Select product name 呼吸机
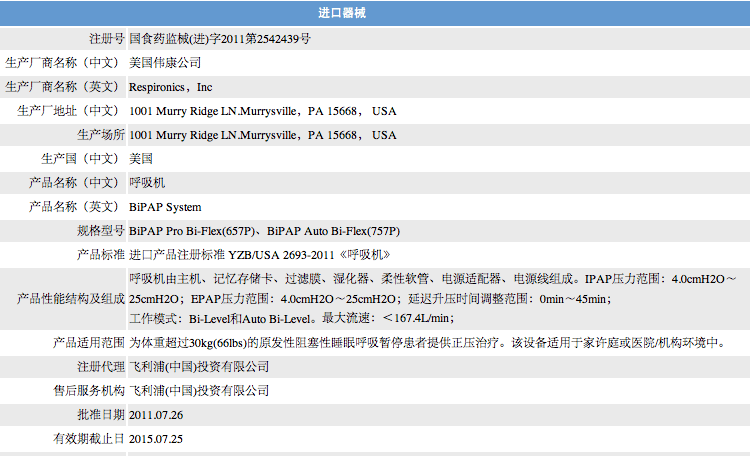This screenshot has width=750, height=456. (x=147, y=182)
